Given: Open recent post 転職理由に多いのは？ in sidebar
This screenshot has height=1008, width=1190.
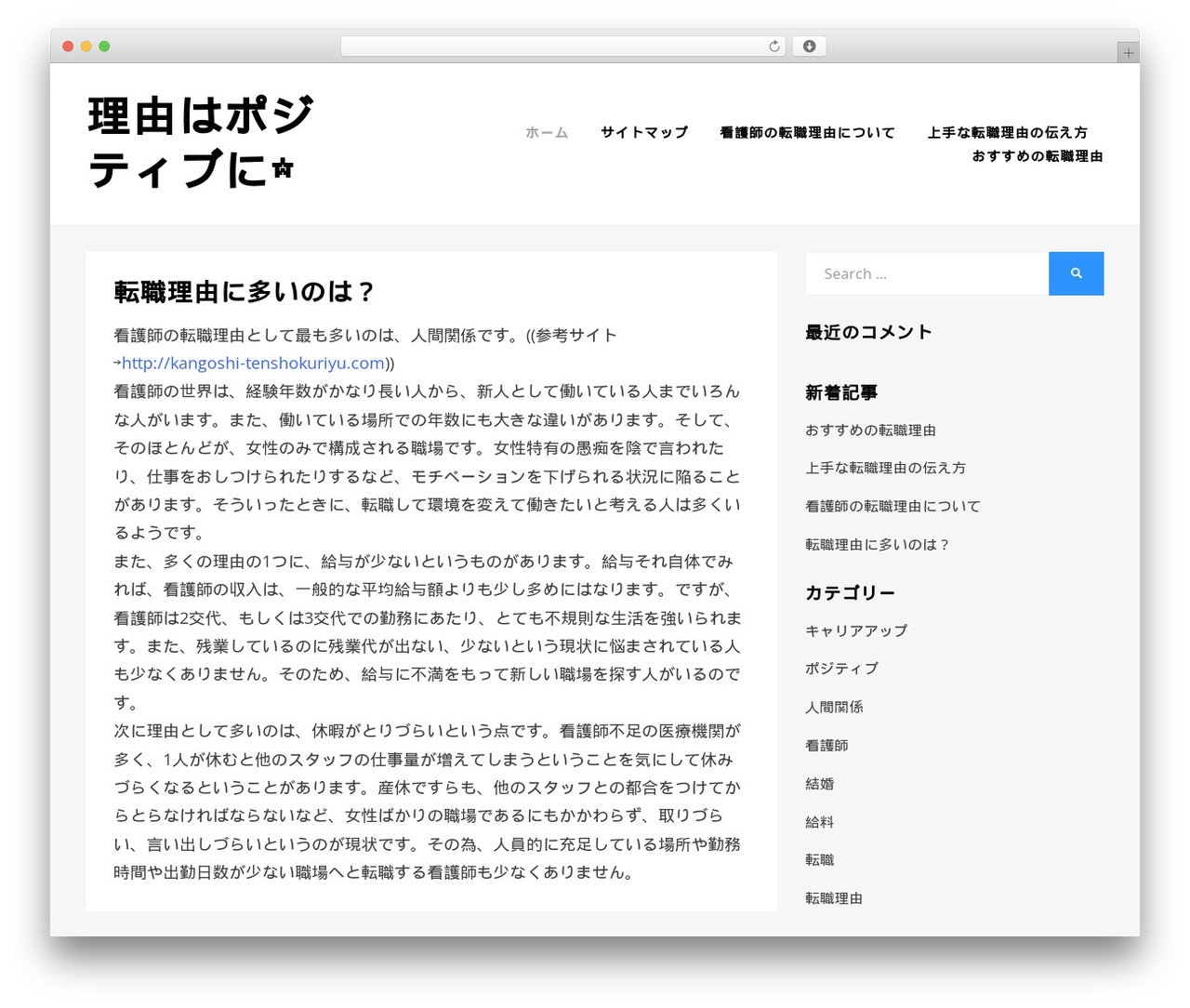Looking at the screenshot, I should 879,544.
